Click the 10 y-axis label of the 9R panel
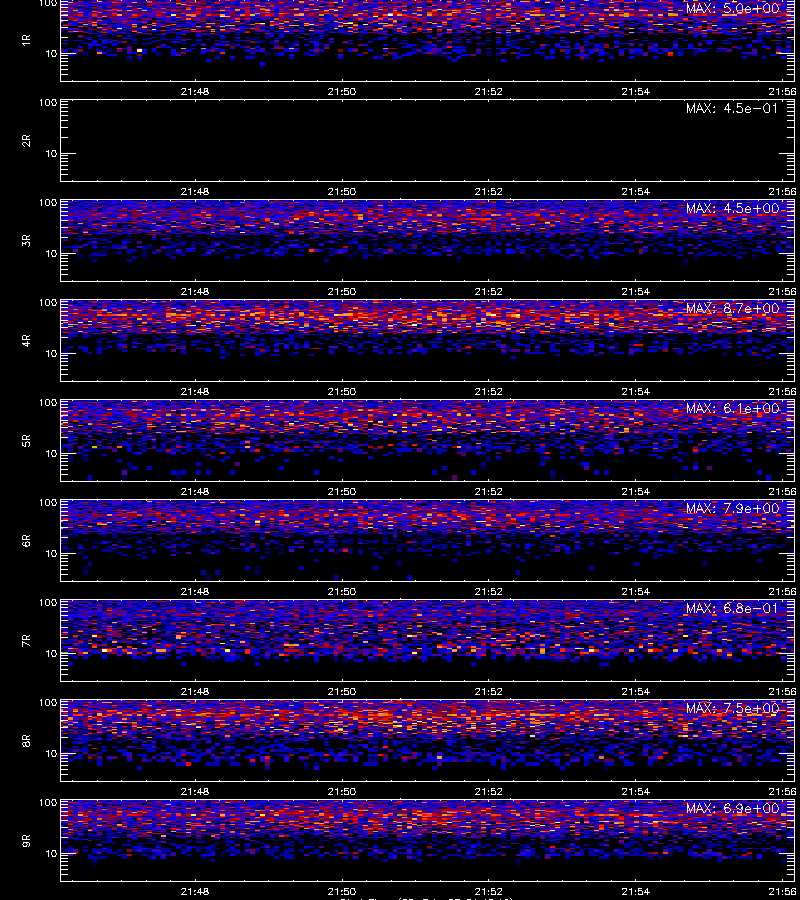Viewport: 800px width, 900px height. (51, 854)
